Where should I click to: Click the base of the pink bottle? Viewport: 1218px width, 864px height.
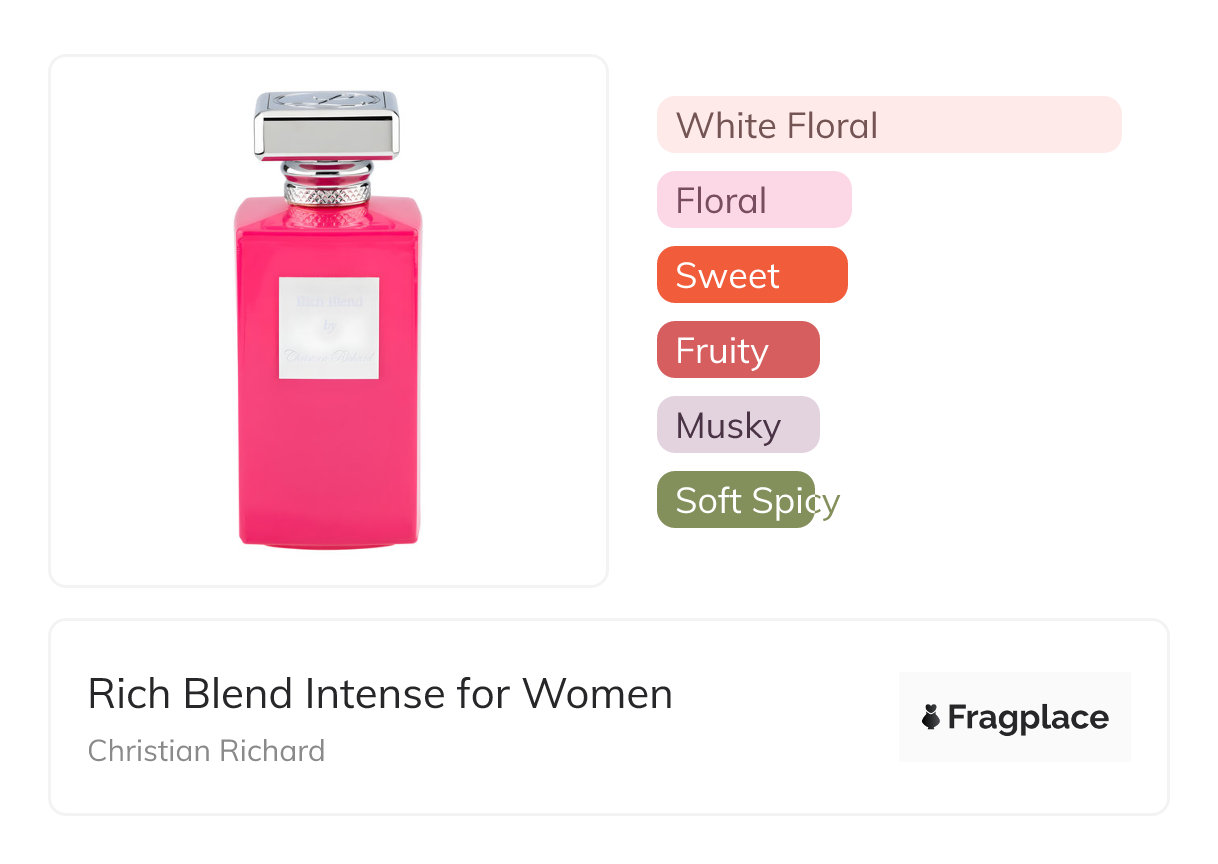tap(328, 535)
